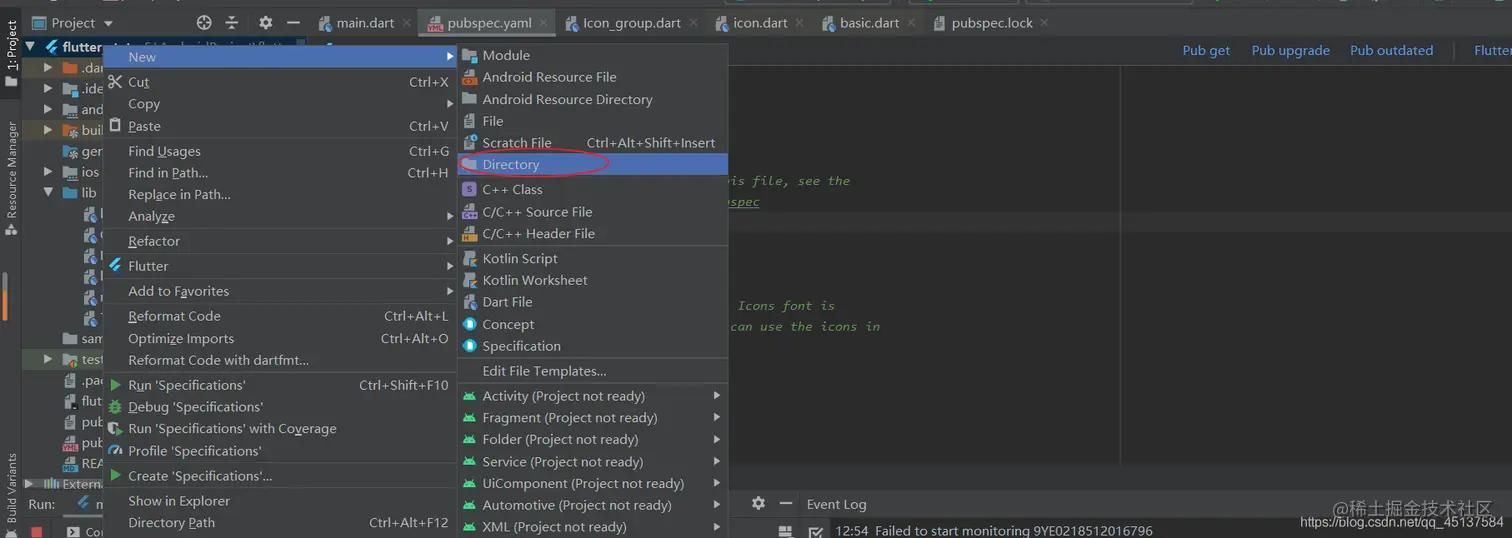Select Find Usages menu entry
This screenshot has height=538, width=1512.
pyautogui.click(x=280, y=151)
